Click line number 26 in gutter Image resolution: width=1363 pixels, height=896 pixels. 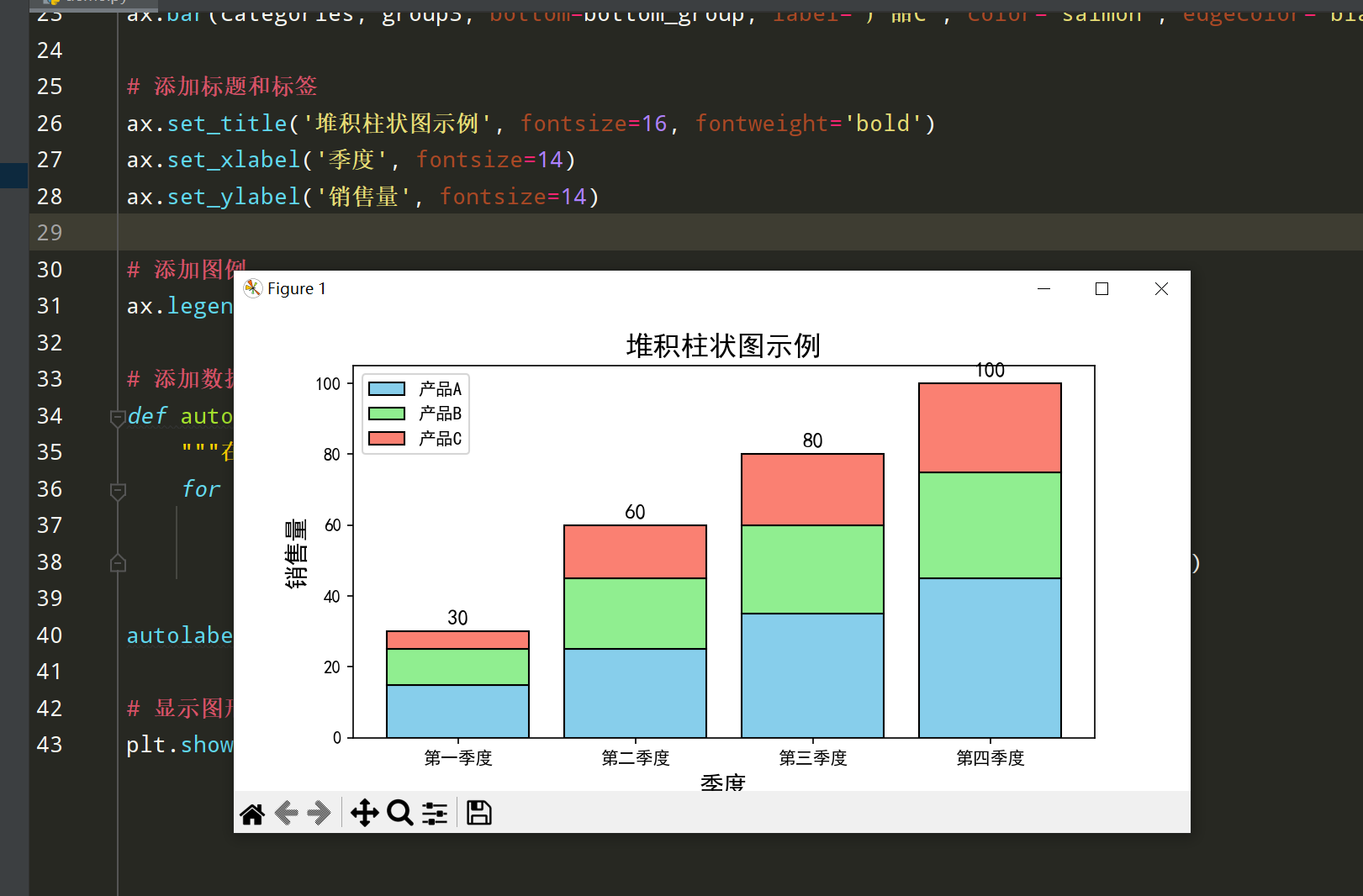pos(50,124)
